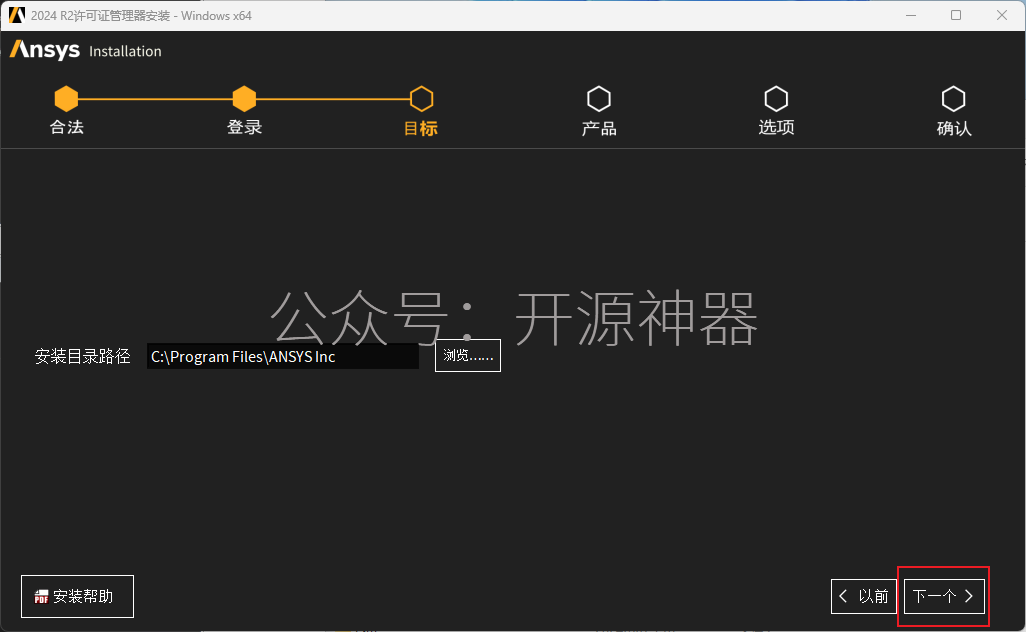Click the Ansys logo in header
This screenshot has height=632, width=1026.
click(x=44, y=50)
